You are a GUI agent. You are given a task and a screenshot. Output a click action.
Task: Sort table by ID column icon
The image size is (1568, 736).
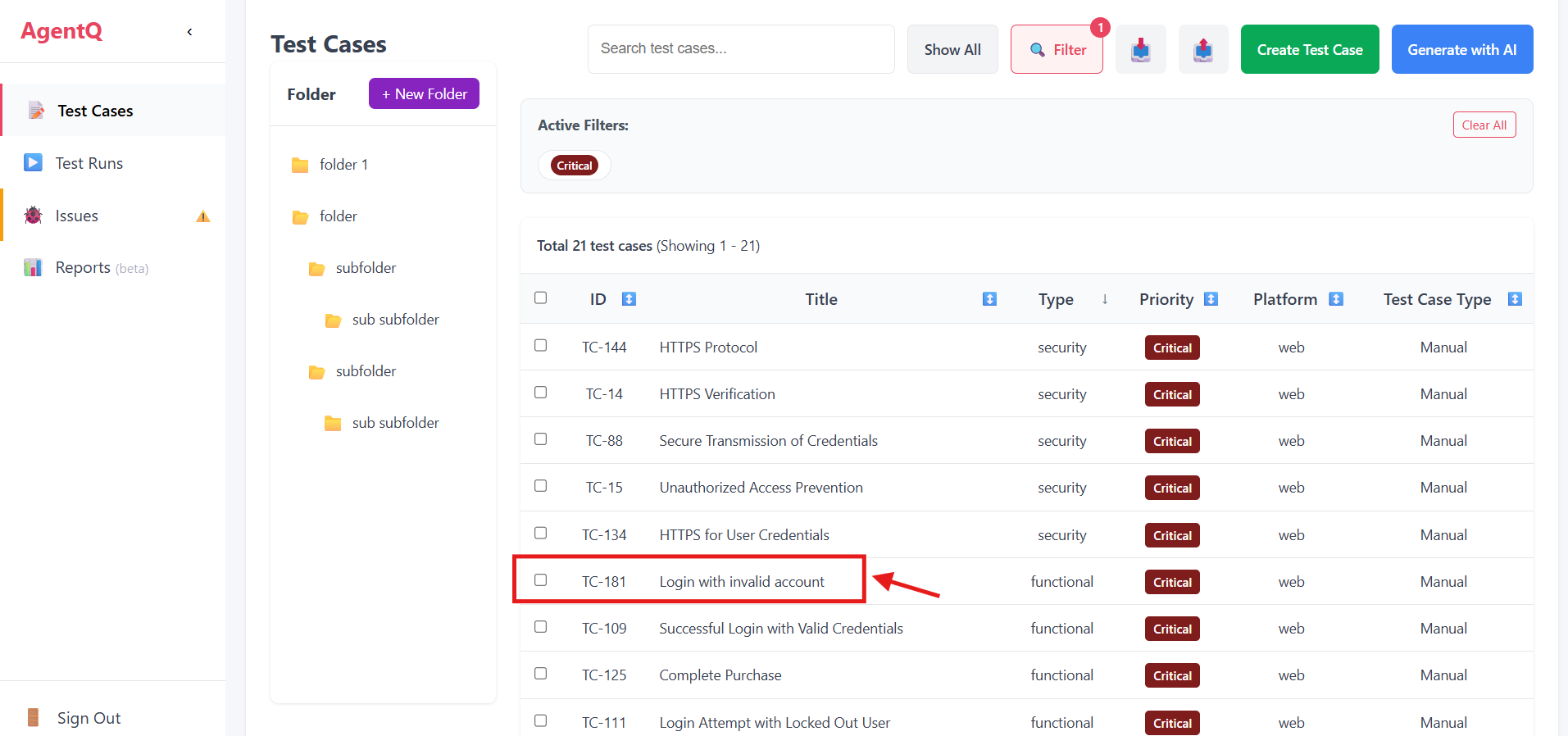coord(629,299)
